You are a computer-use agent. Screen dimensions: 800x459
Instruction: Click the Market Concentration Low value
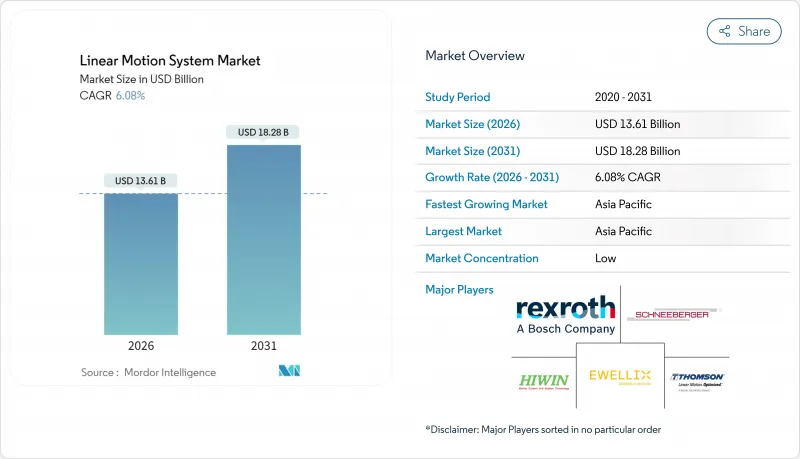pyautogui.click(x=607, y=258)
